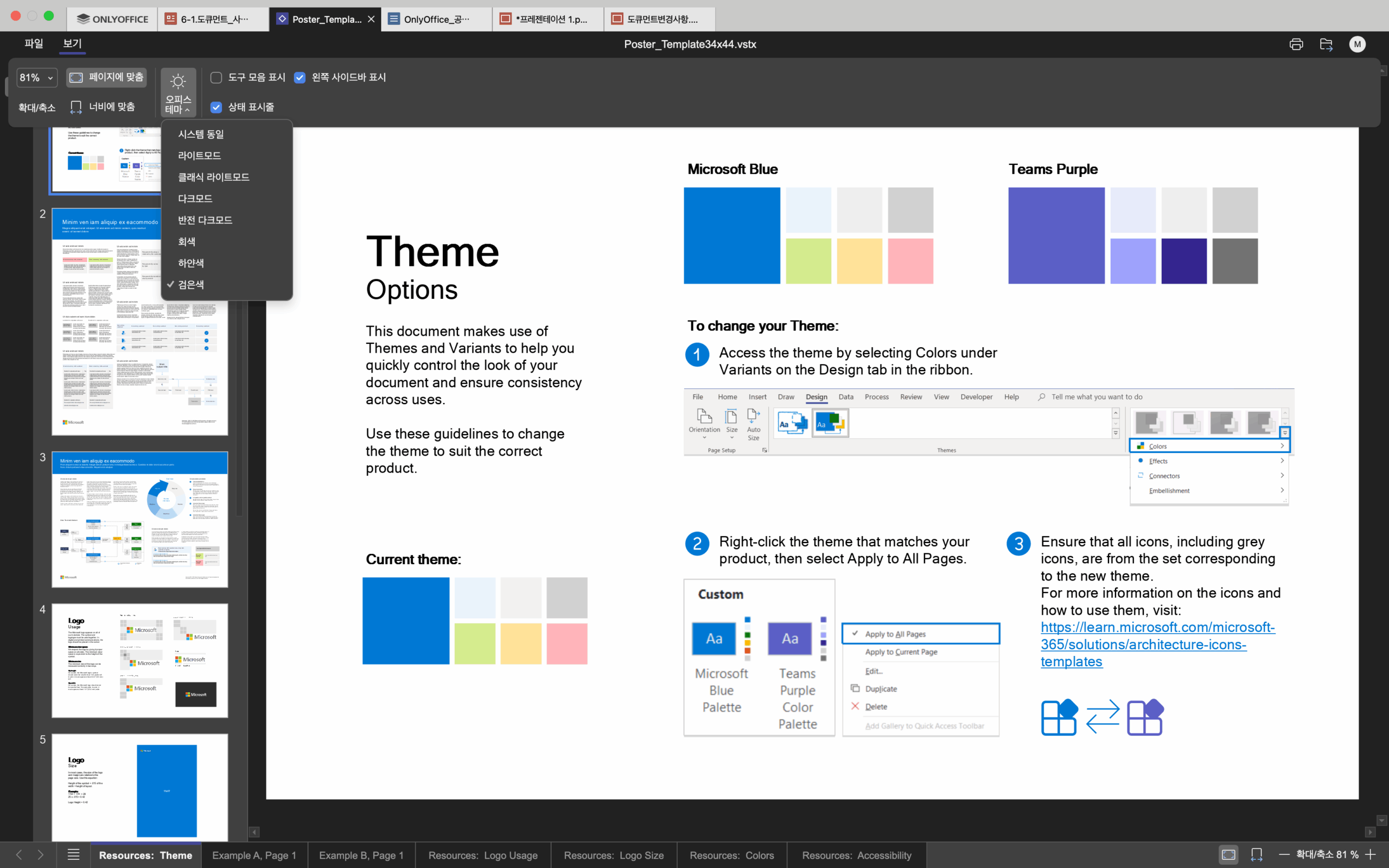Enable the 도구 모음 표시 checkbox

216,78
